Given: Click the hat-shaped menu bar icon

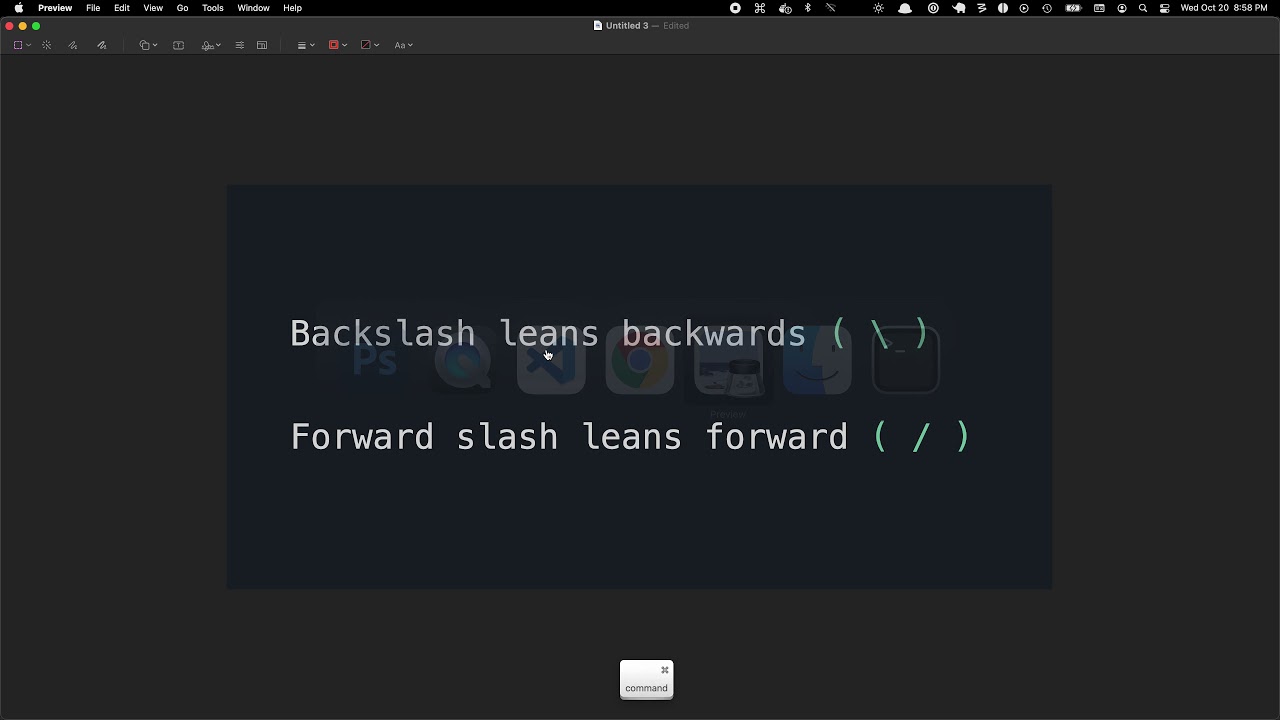Looking at the screenshot, I should [905, 8].
